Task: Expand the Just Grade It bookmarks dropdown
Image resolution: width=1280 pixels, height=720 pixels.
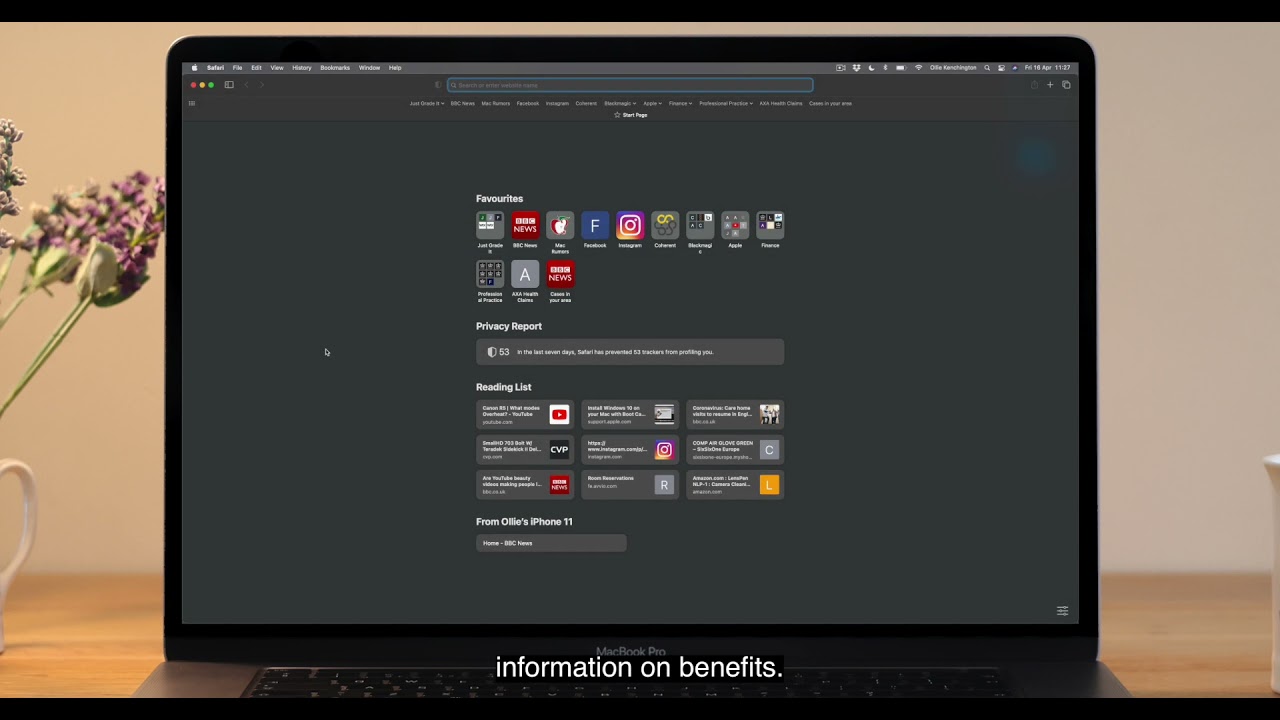Action: 427,103
